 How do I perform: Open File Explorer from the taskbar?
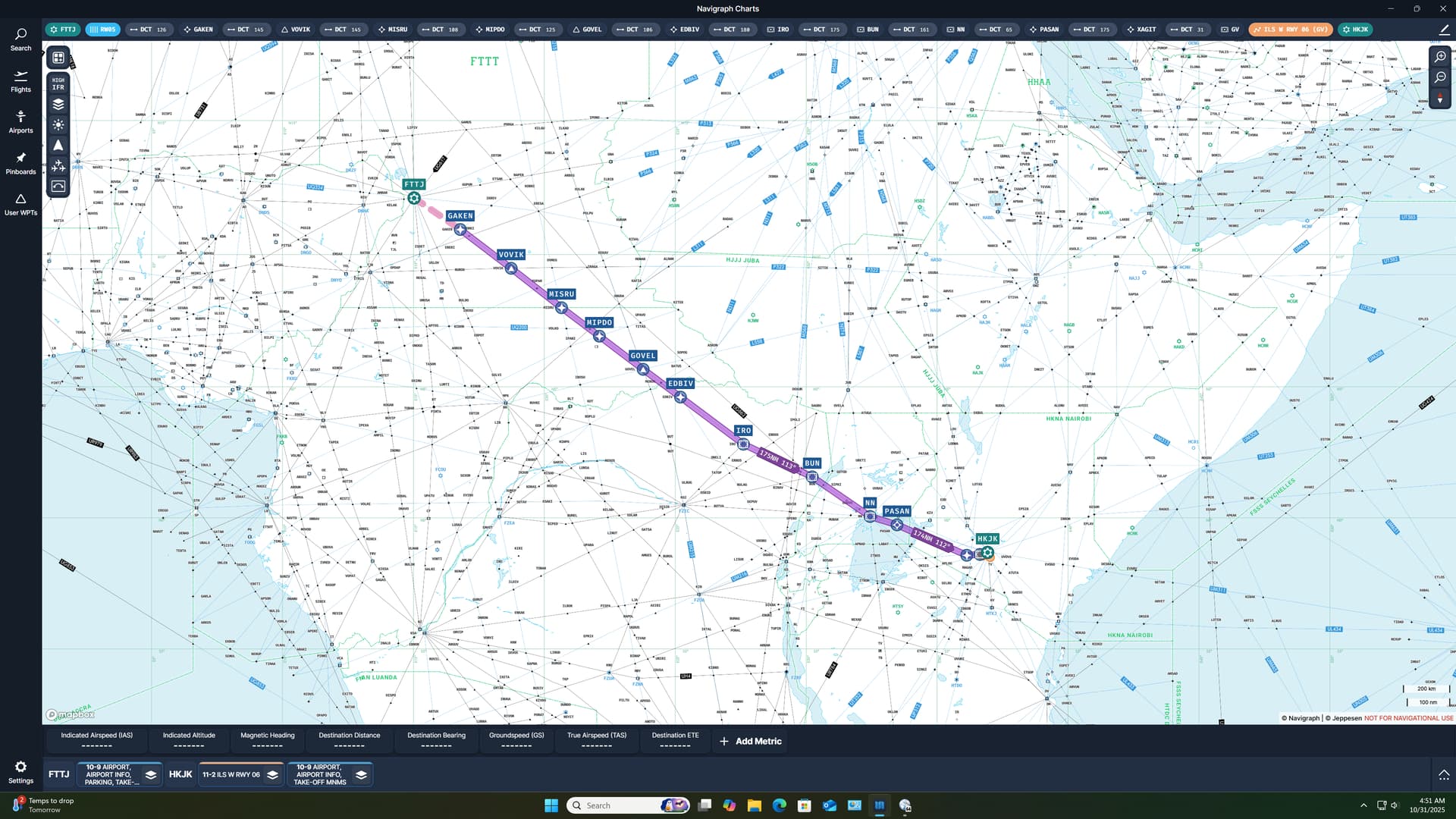click(754, 805)
